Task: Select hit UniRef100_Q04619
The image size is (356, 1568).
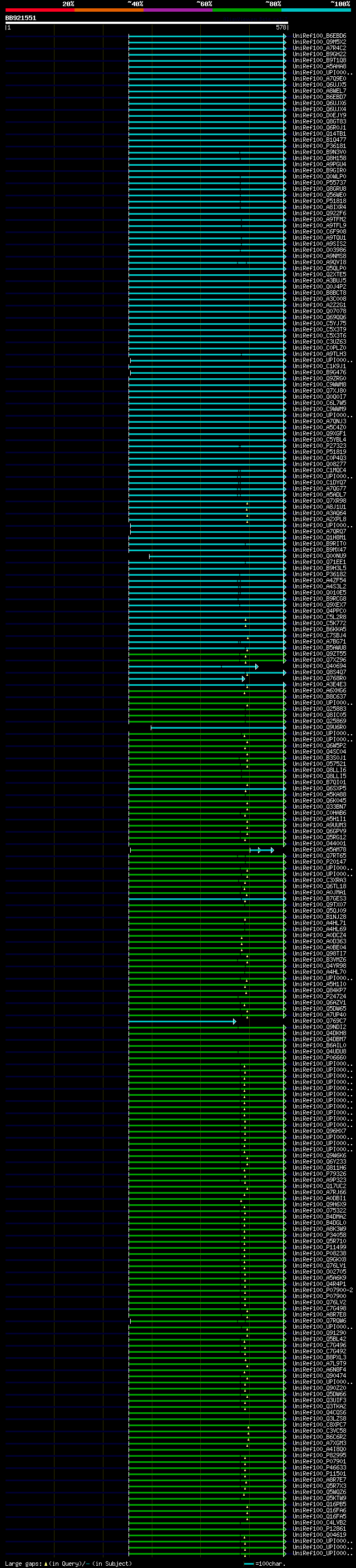Action: (x=319, y=1535)
